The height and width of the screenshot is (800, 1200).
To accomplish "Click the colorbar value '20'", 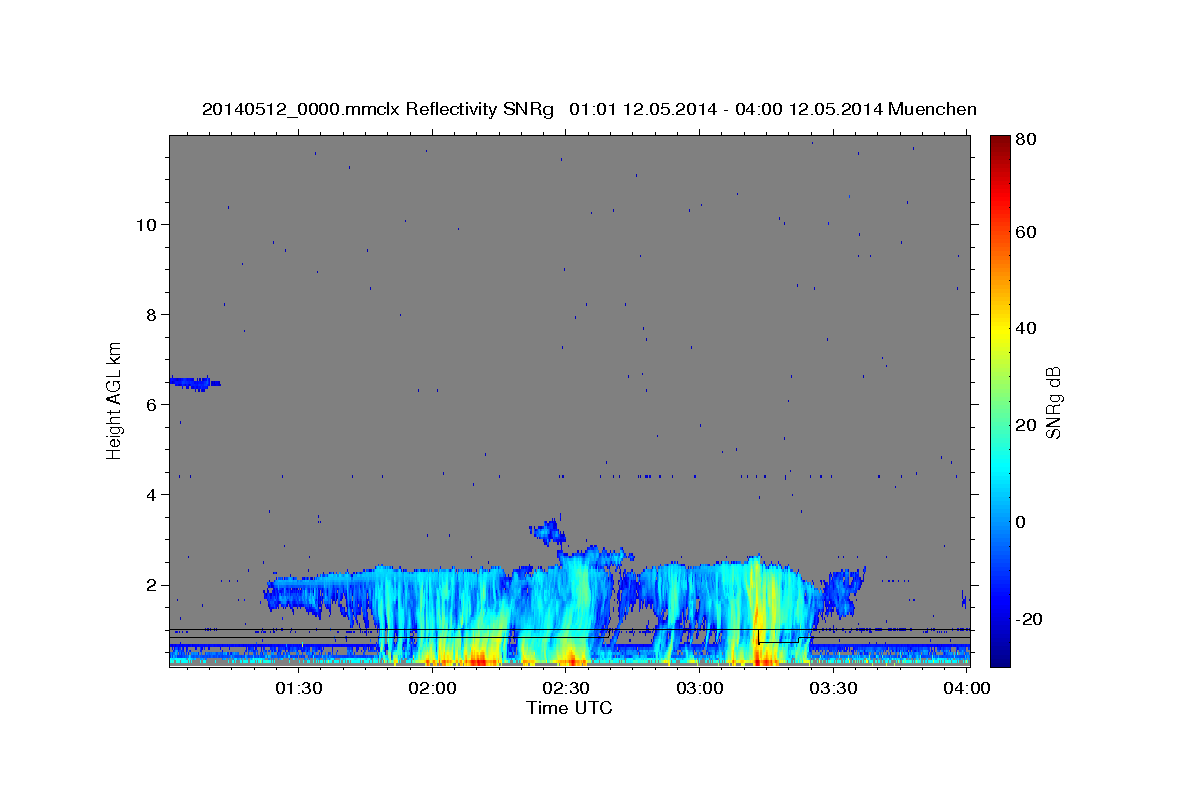I will [x=1026, y=425].
